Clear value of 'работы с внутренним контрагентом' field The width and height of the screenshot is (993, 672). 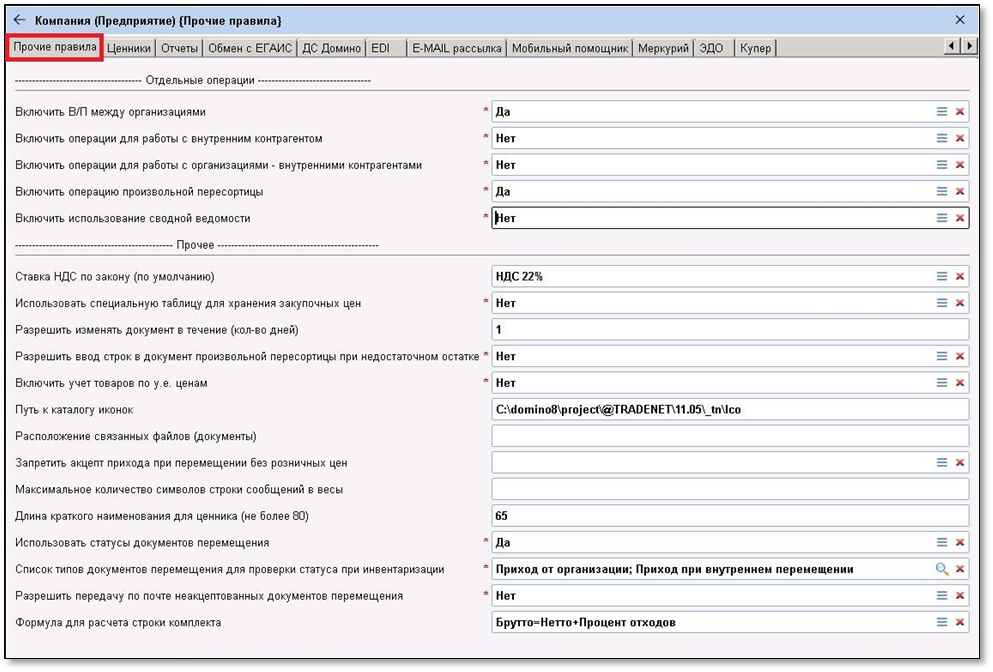tap(959, 138)
